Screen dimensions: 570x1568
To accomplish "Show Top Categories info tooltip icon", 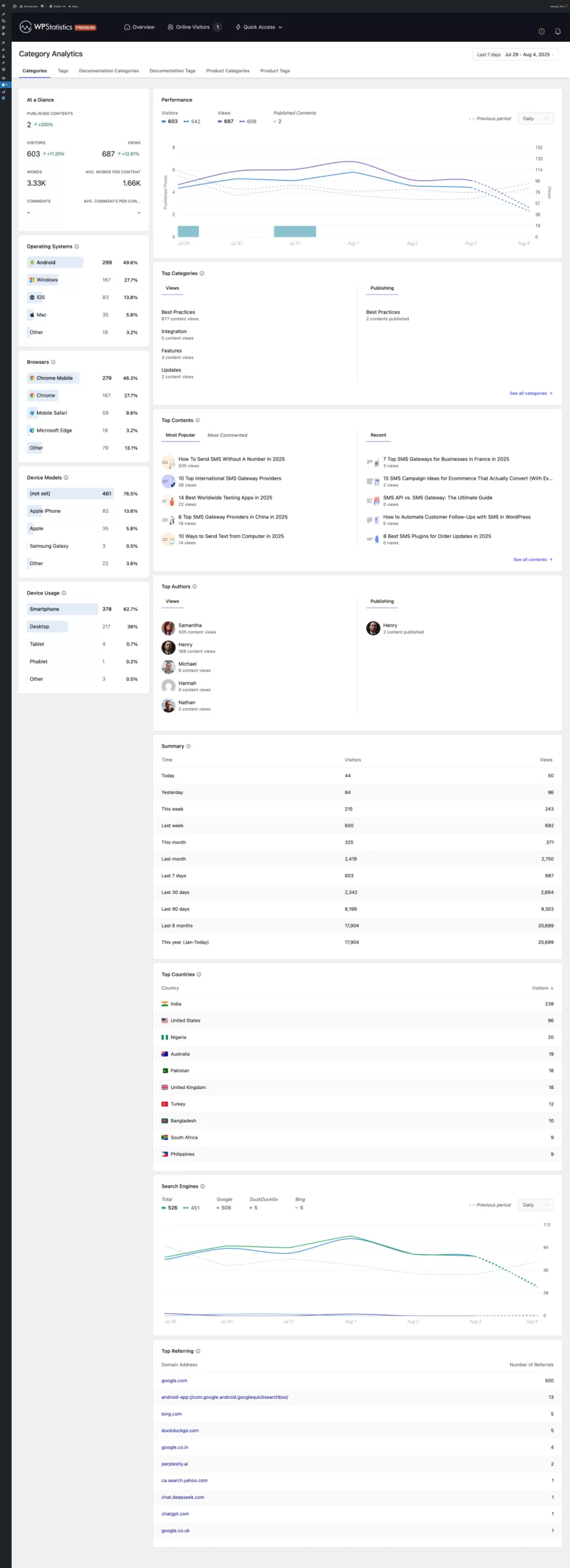I will click(x=202, y=274).
